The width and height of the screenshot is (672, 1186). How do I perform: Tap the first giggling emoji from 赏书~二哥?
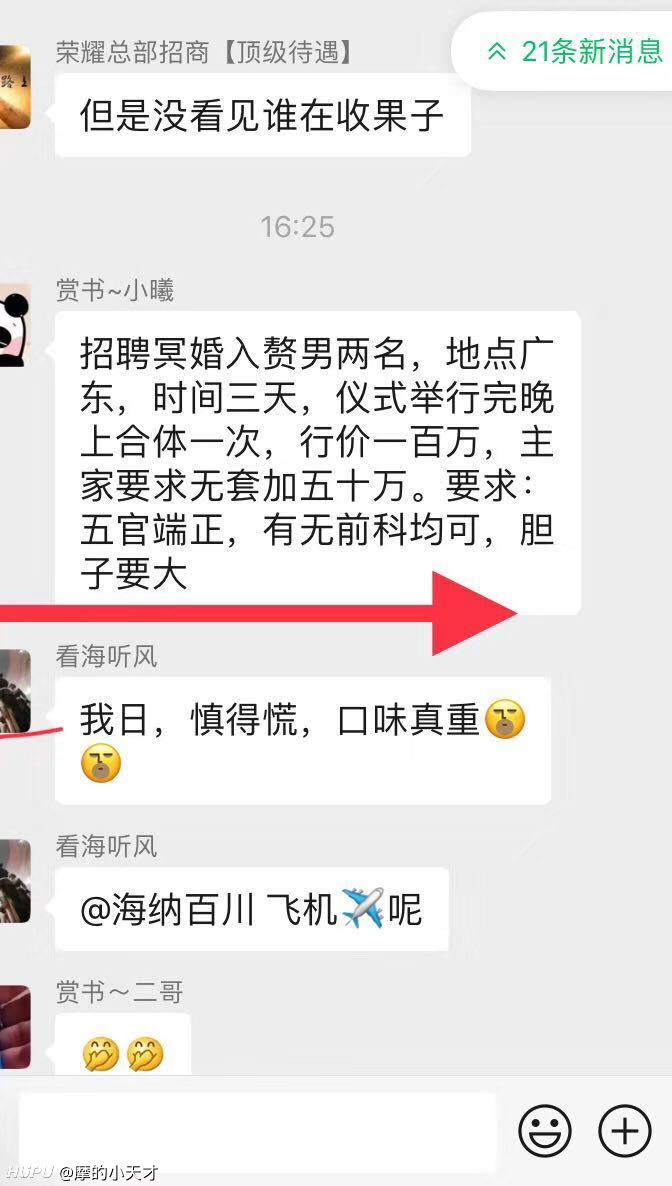101,1054
